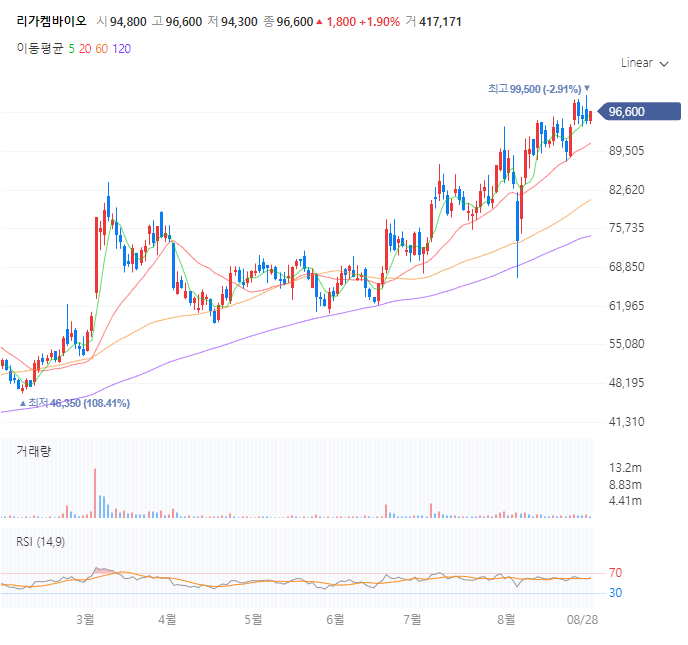The width and height of the screenshot is (688, 645).
Task: Click the 4.41m volume axis label
Action: (x=625, y=501)
